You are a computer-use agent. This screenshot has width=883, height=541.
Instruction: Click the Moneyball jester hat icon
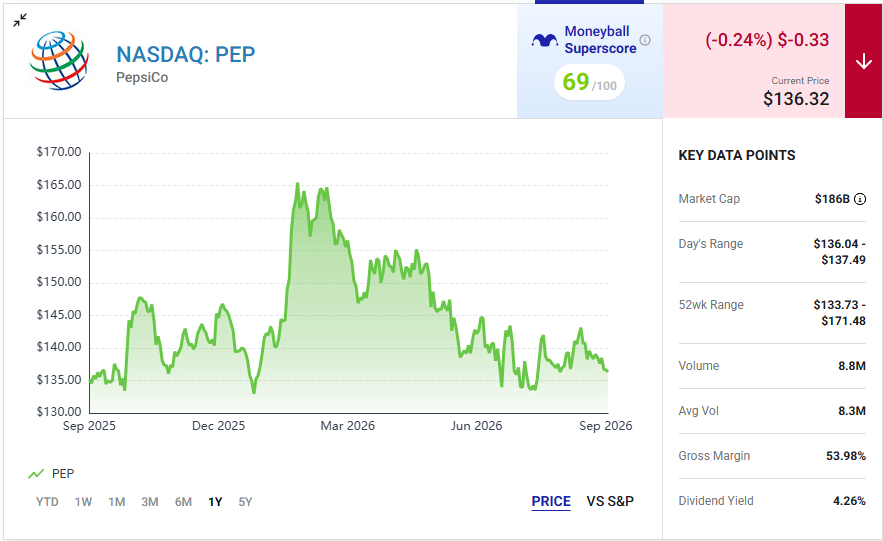pos(545,40)
